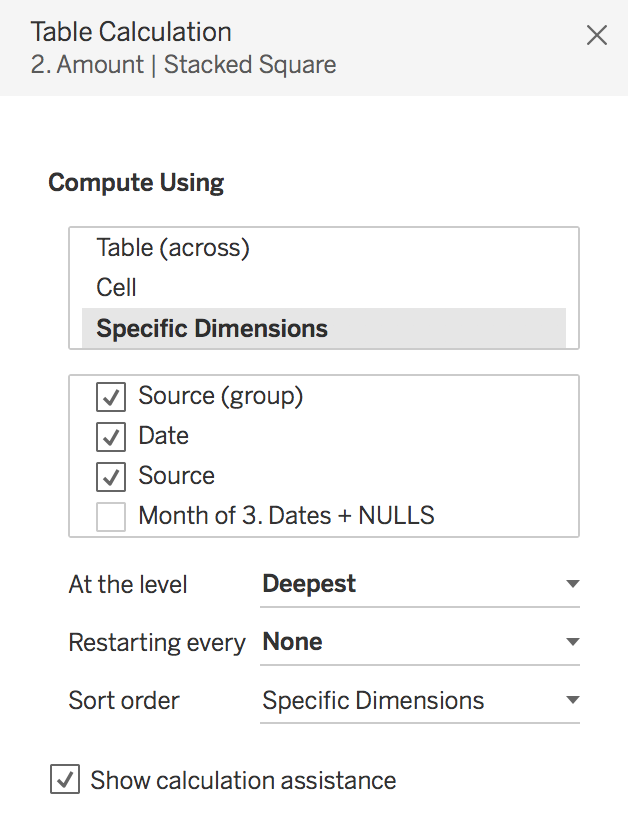Open the Sort order dropdown arrow

coord(573,700)
